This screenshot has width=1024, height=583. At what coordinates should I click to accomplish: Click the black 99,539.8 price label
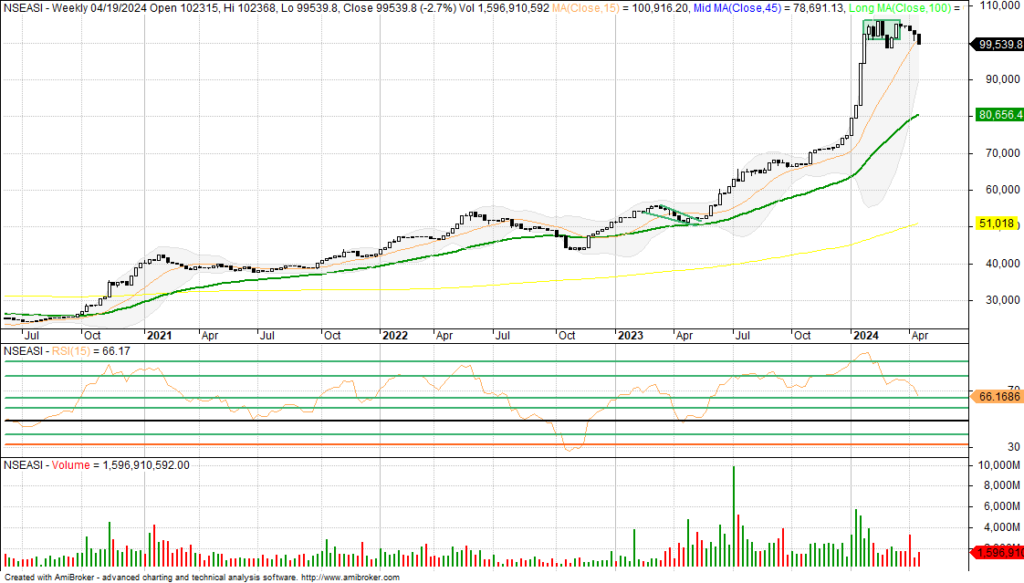click(996, 44)
